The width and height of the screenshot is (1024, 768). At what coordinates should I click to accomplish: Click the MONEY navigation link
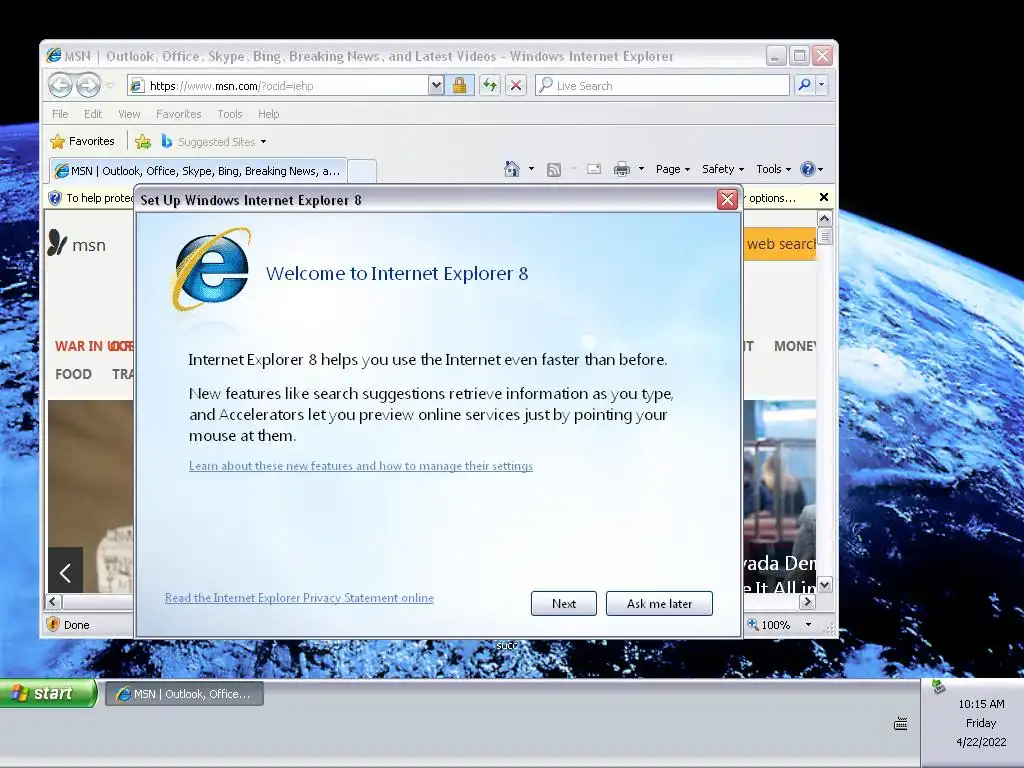[795, 346]
